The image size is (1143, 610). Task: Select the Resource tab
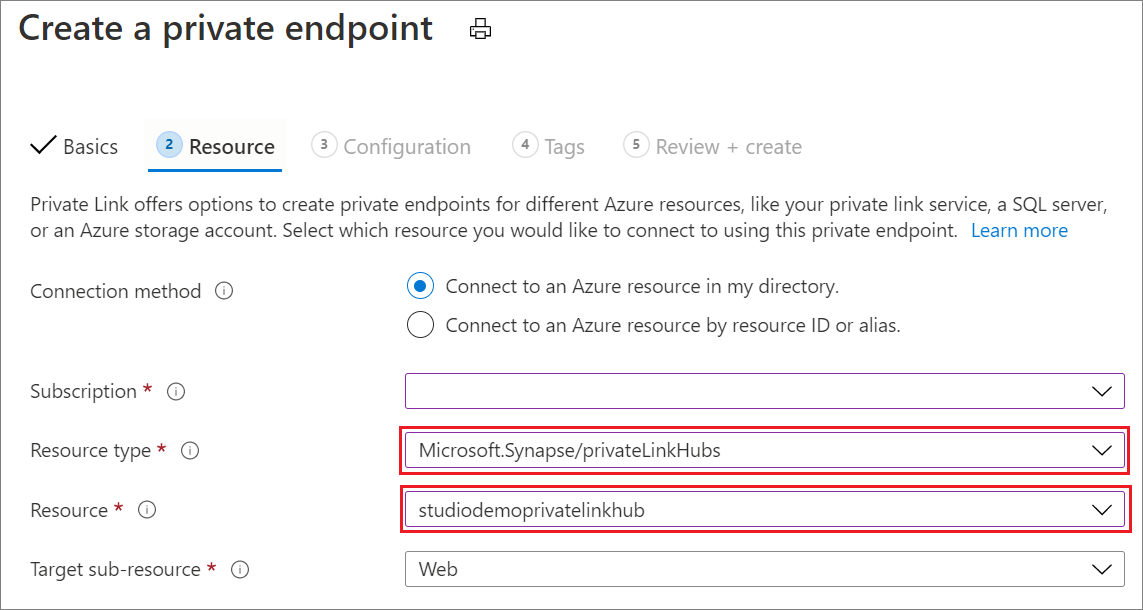(231, 147)
